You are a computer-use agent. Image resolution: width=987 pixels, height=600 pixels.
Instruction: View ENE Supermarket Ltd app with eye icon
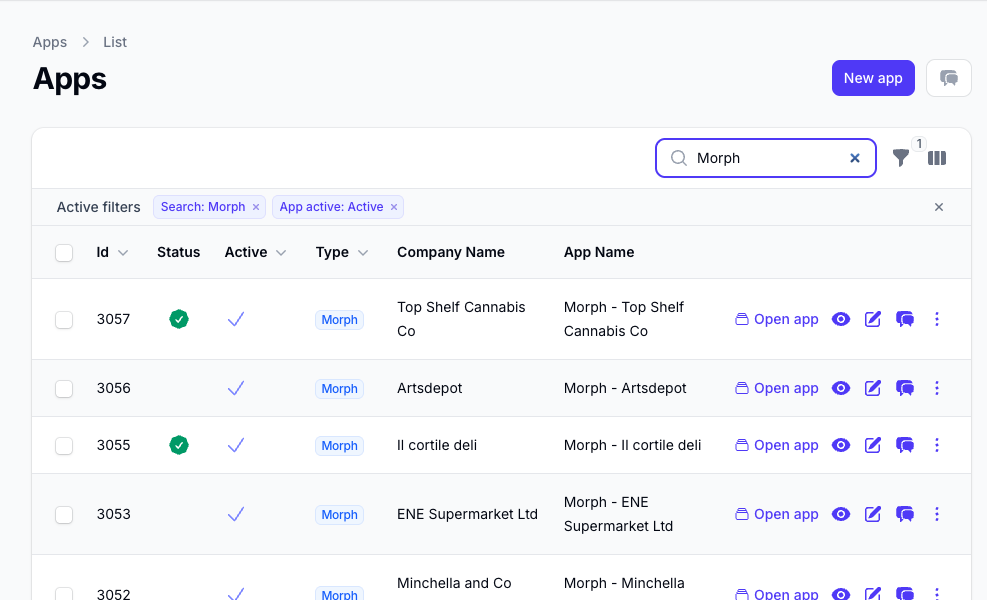pyautogui.click(x=841, y=514)
